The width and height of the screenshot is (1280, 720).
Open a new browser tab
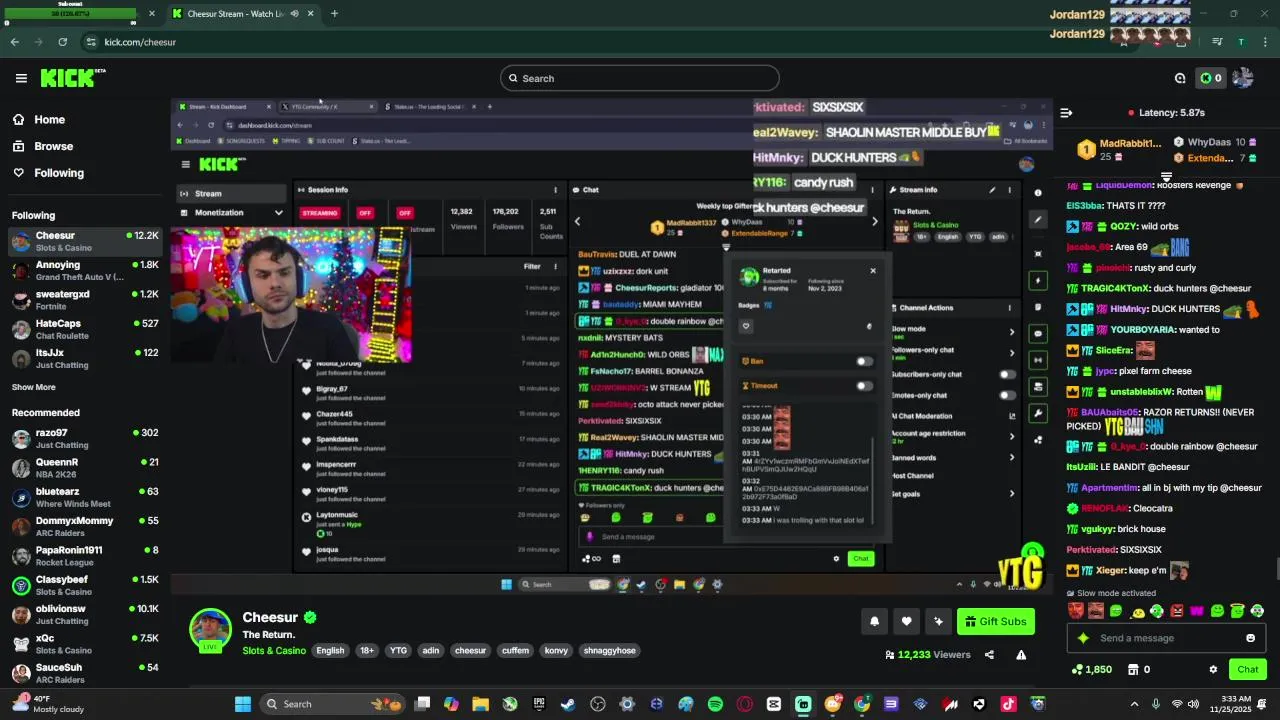[x=334, y=14]
